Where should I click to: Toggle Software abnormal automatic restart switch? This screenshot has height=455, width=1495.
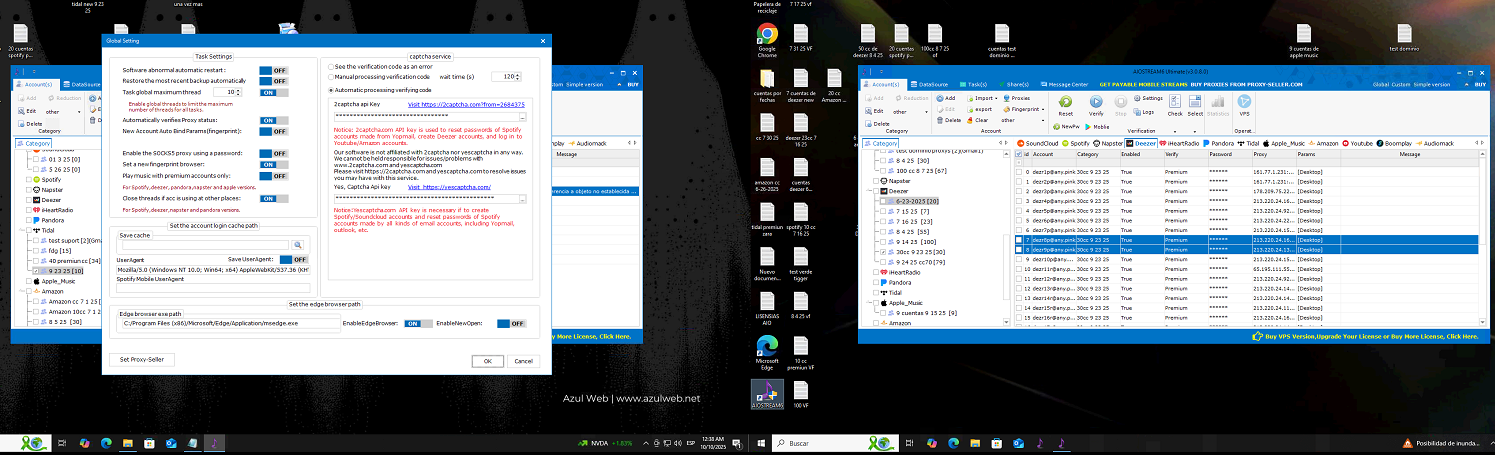(273, 70)
